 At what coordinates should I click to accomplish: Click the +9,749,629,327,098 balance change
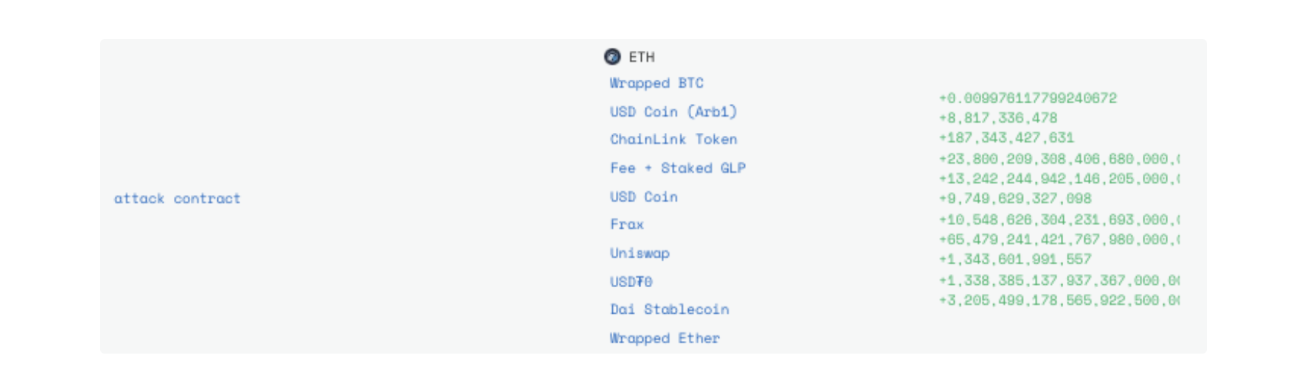click(x=1015, y=199)
